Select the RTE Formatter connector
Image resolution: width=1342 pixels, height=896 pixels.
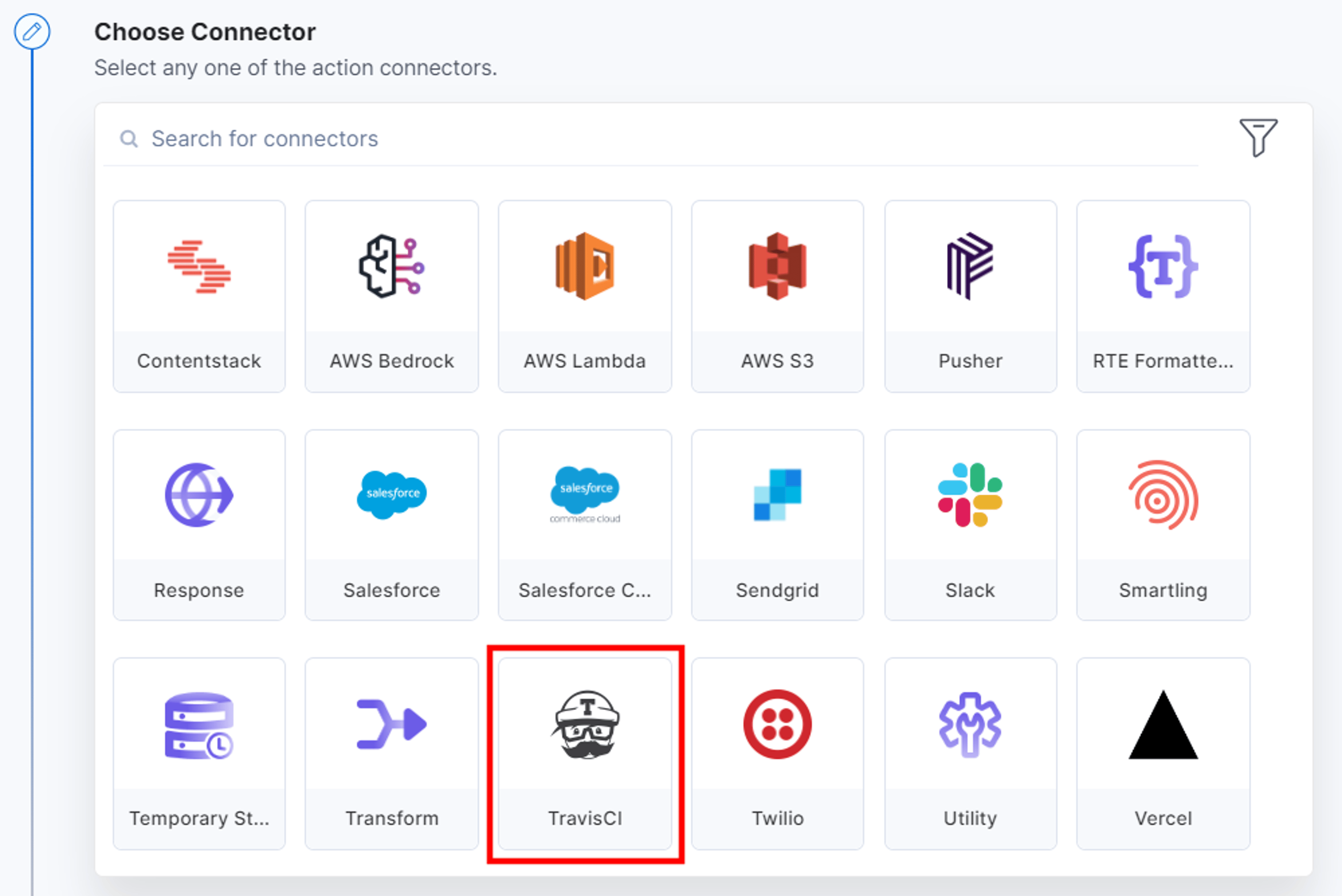(x=1163, y=296)
